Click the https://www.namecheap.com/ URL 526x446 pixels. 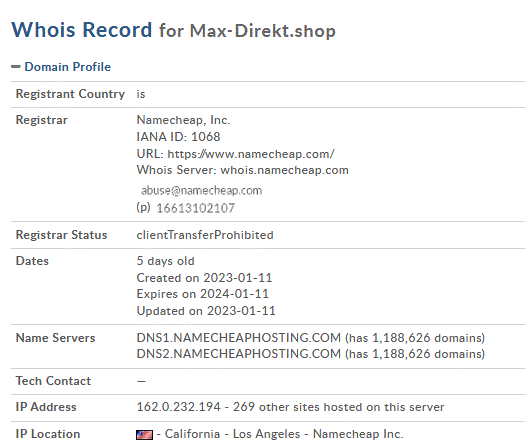(251, 154)
